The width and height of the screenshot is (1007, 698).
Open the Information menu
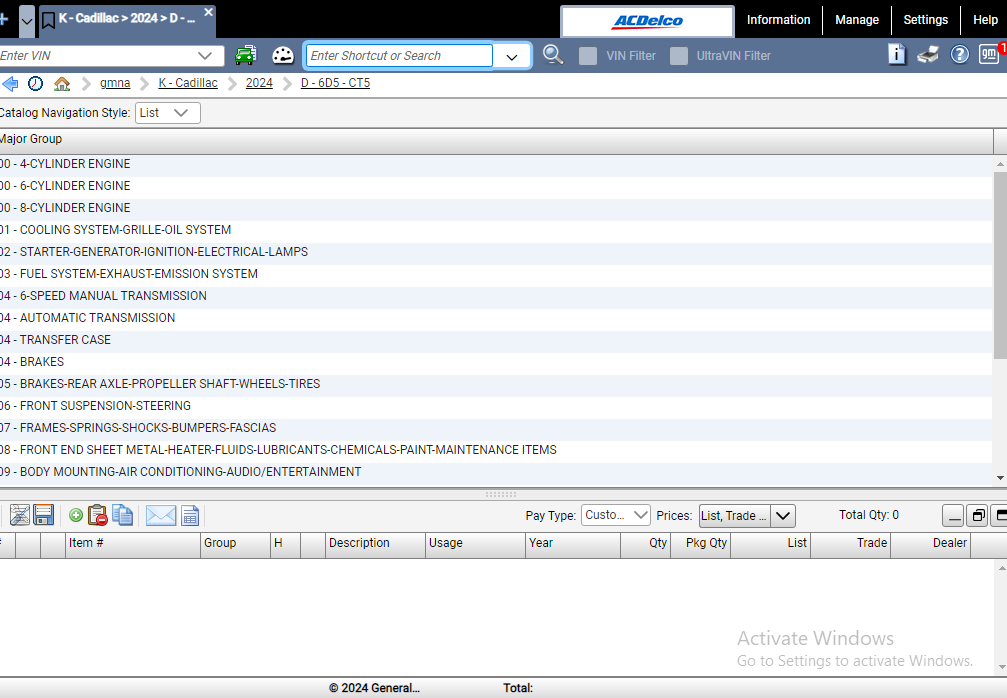(x=778, y=19)
